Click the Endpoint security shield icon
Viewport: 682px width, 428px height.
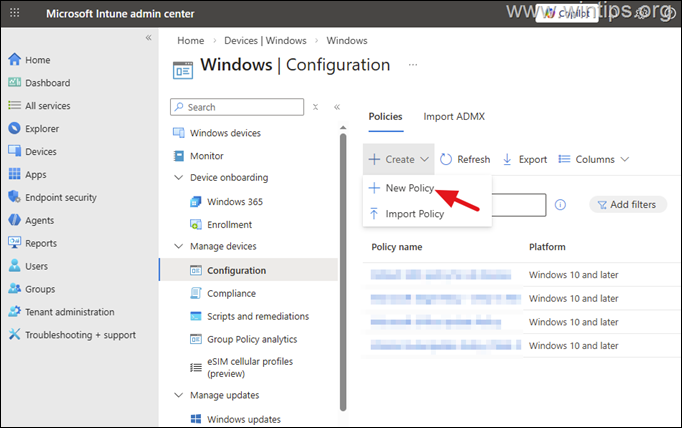pyautogui.click(x=14, y=197)
